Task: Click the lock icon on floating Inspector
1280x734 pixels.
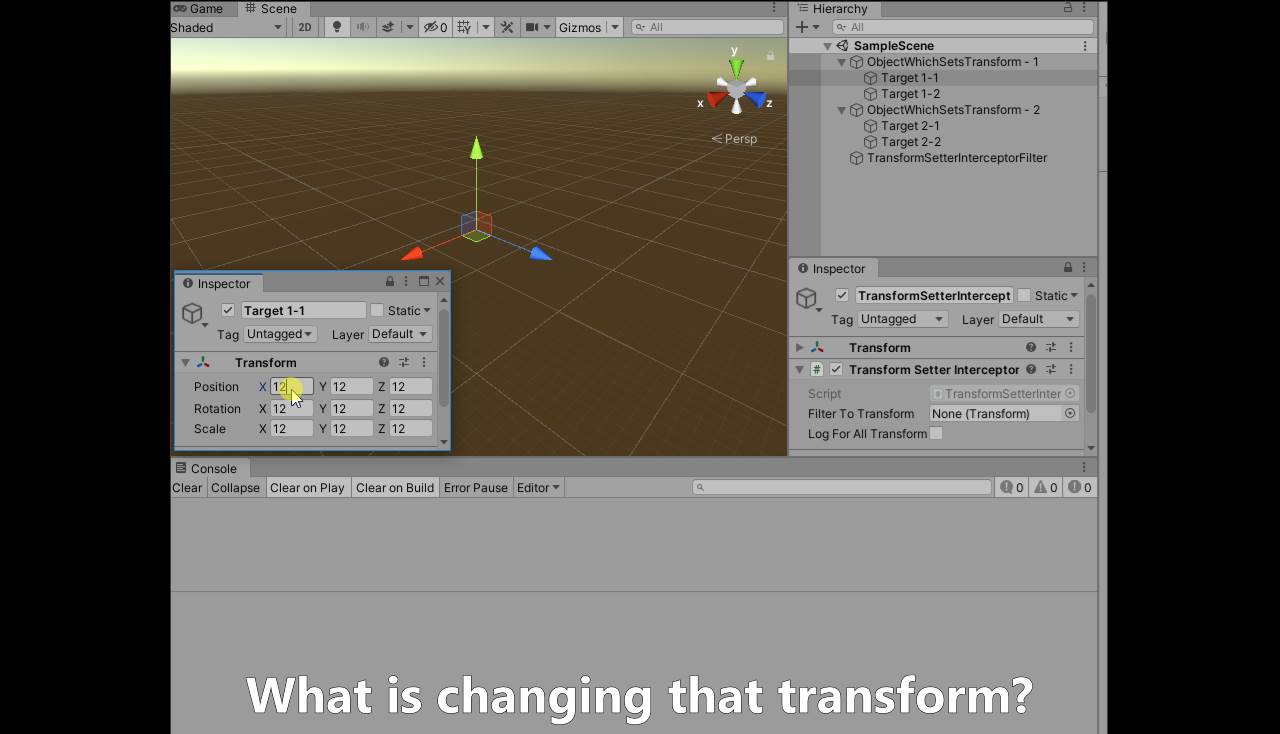Action: point(390,282)
